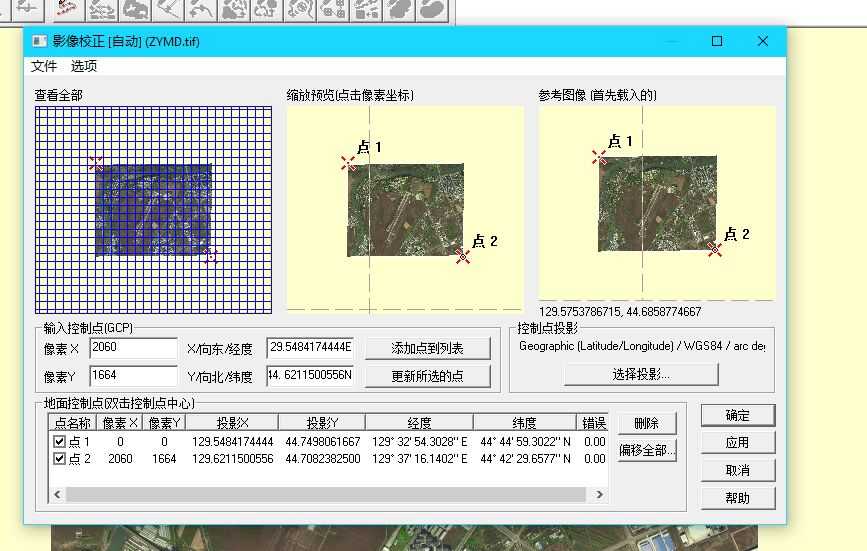This screenshot has height=551, width=867.
Task: Click the GCP list scroll-left arrow
Action: coord(57,495)
